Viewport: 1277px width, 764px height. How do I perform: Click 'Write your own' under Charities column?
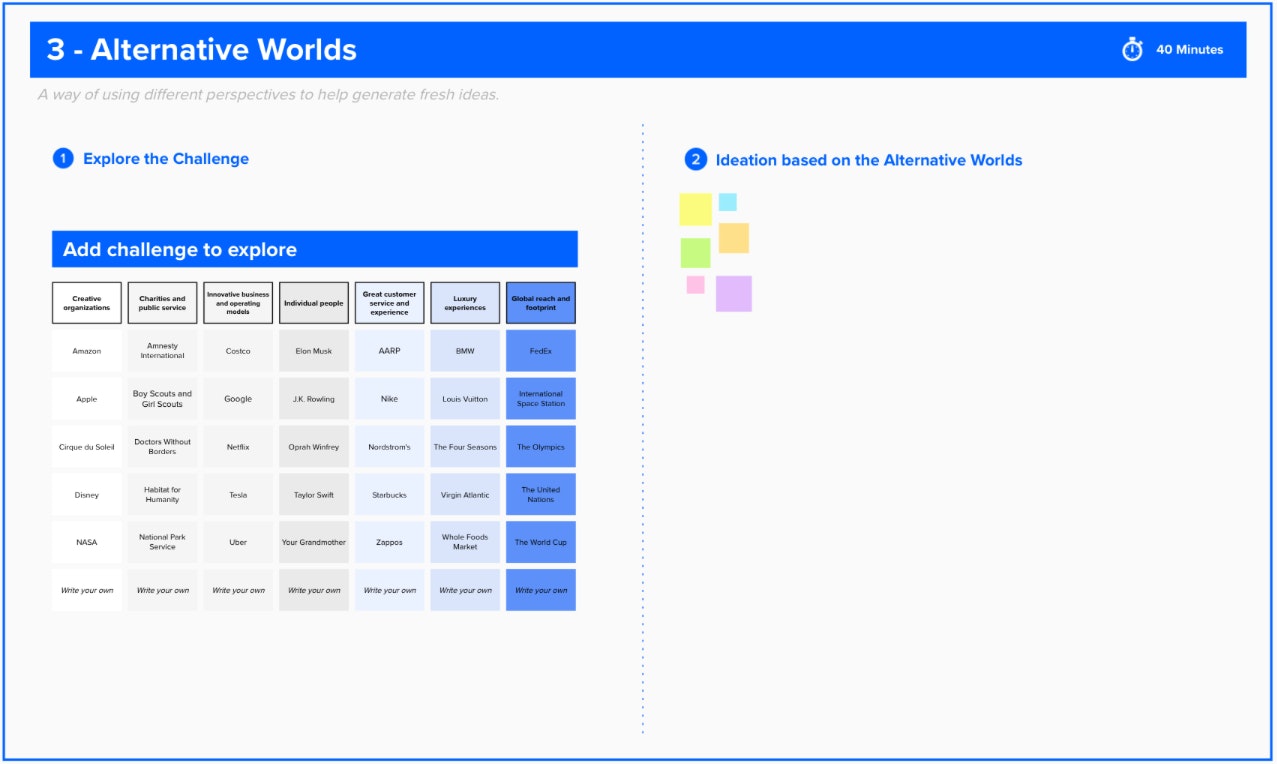pyautogui.click(x=162, y=590)
